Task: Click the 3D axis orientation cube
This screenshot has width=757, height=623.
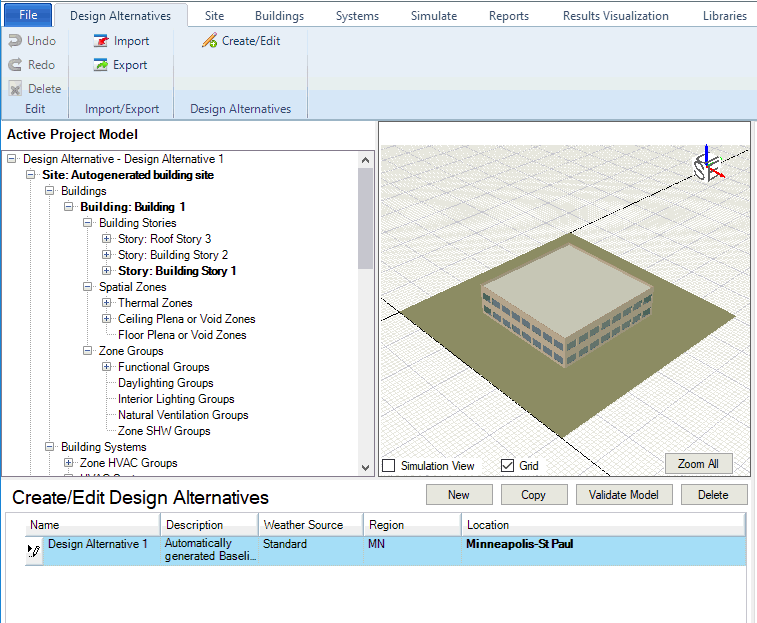Action: pos(707,166)
